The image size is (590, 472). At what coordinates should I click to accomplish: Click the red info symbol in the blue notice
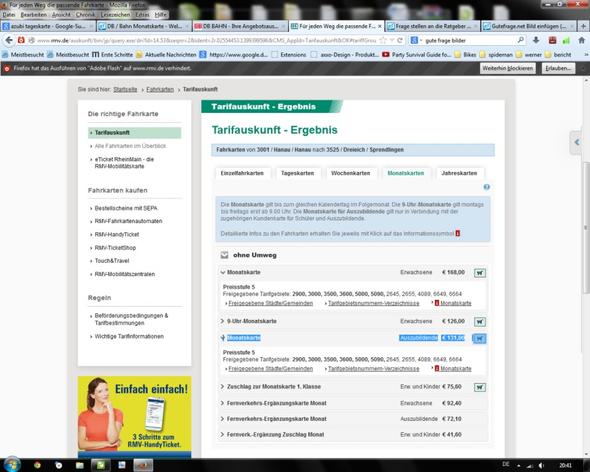click(x=458, y=233)
